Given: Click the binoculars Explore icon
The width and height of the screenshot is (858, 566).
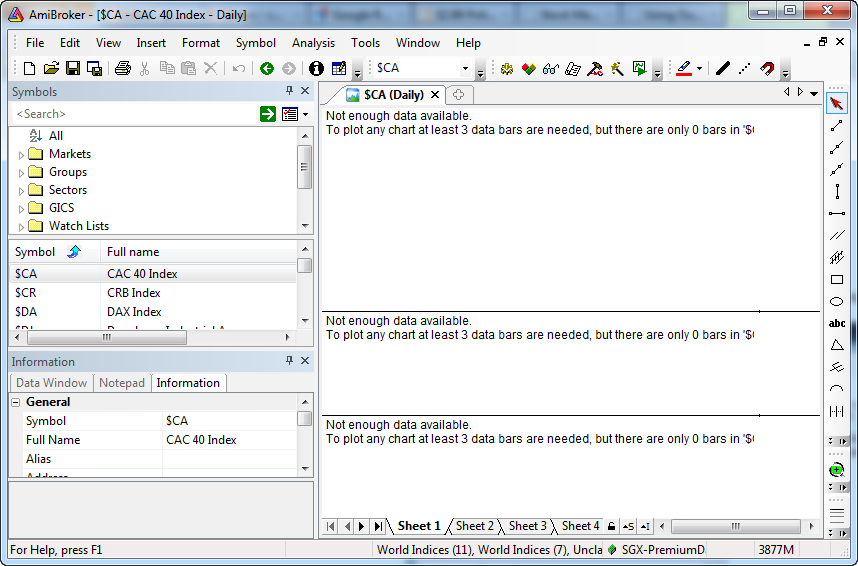Looking at the screenshot, I should (550, 68).
